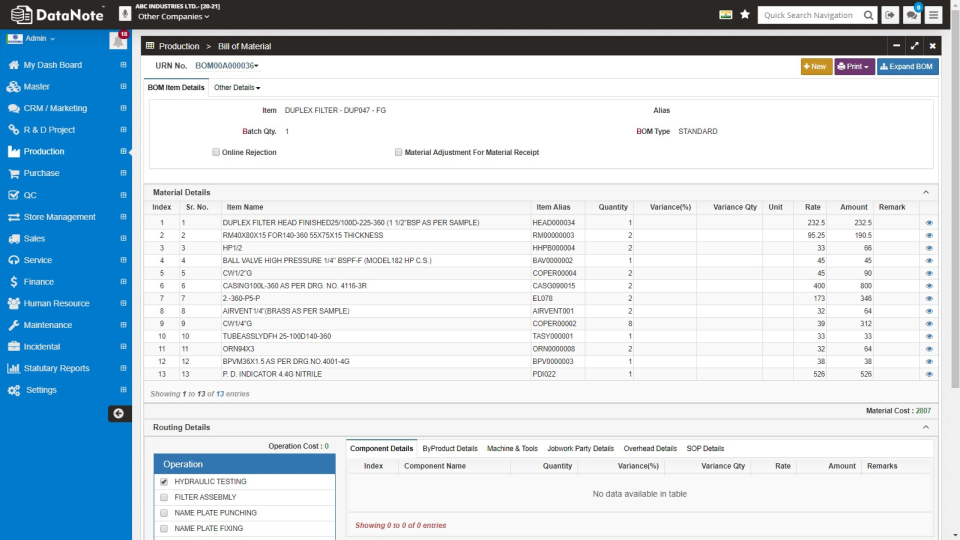Check the FILTER ASSEBMLY operation
Viewport: 960px width, 540px height.
164,497
